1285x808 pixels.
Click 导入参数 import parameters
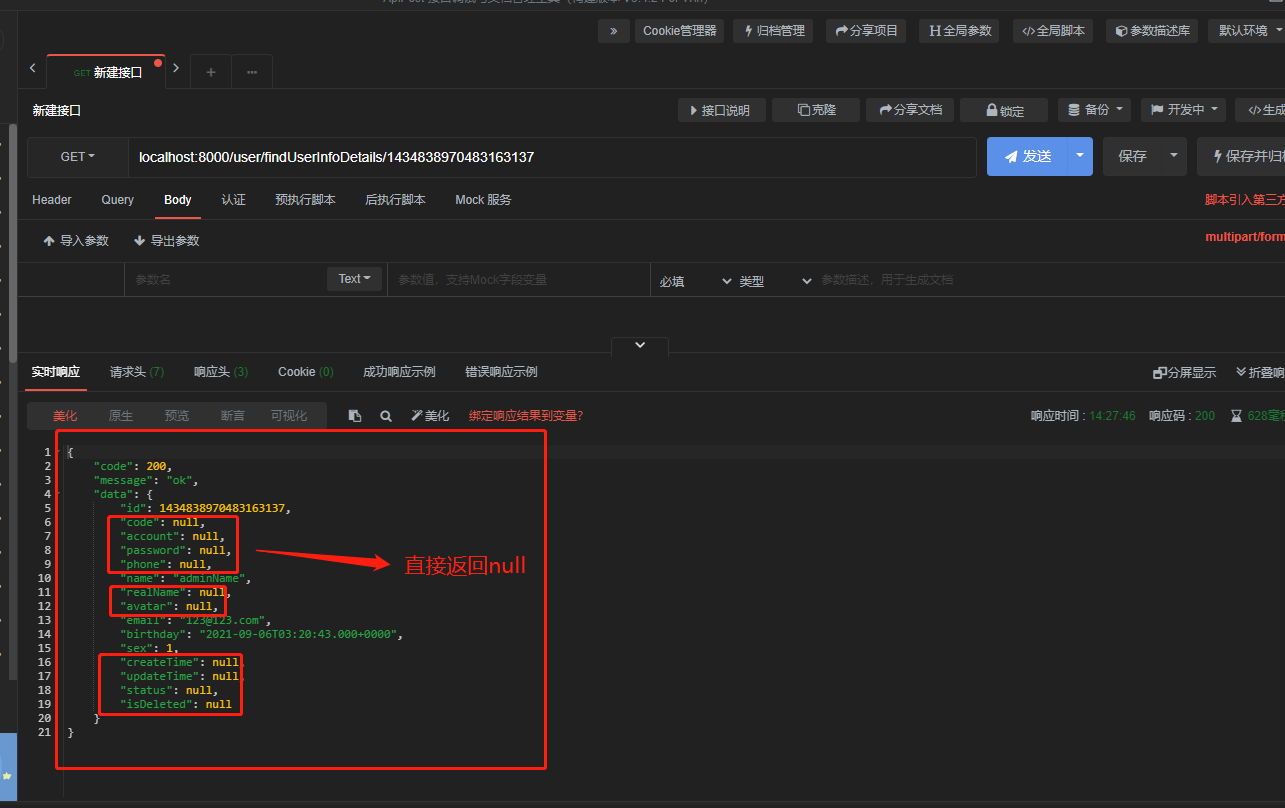click(x=76, y=241)
